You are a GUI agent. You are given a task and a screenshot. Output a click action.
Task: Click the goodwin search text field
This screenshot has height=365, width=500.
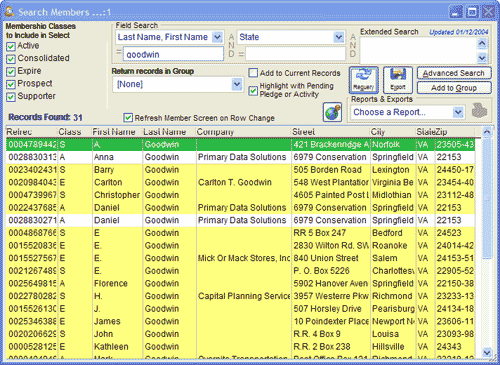point(173,54)
